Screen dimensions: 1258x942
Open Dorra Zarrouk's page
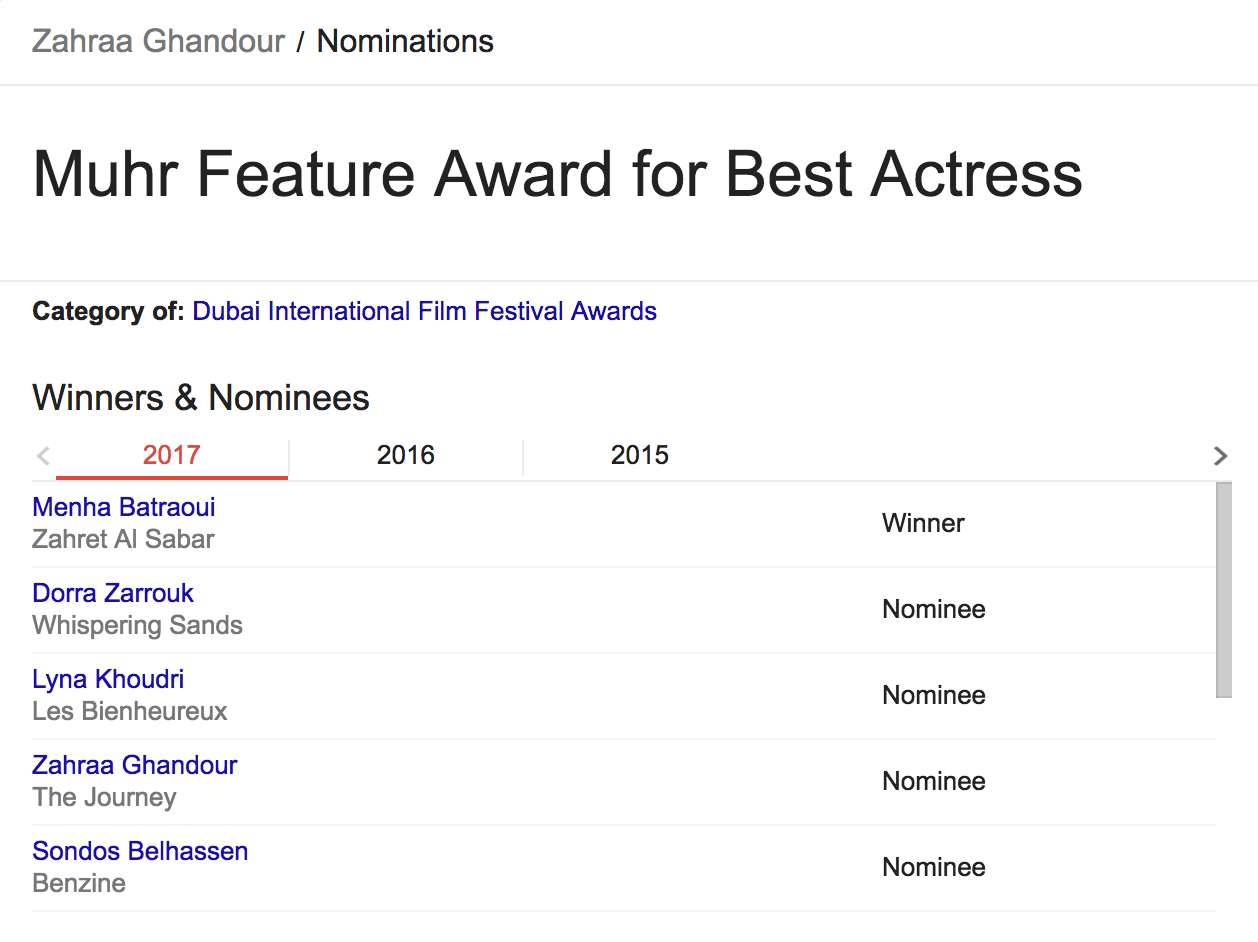point(113,593)
